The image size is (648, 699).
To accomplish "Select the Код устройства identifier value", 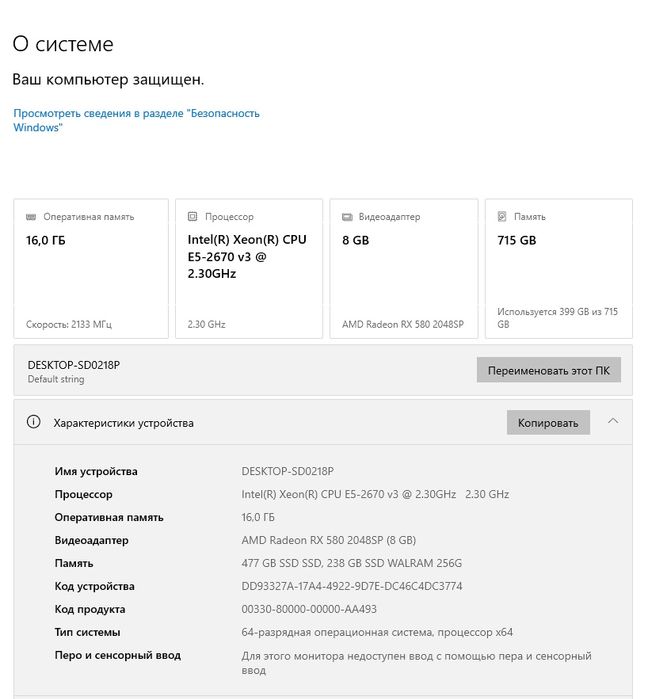I will (352, 587).
